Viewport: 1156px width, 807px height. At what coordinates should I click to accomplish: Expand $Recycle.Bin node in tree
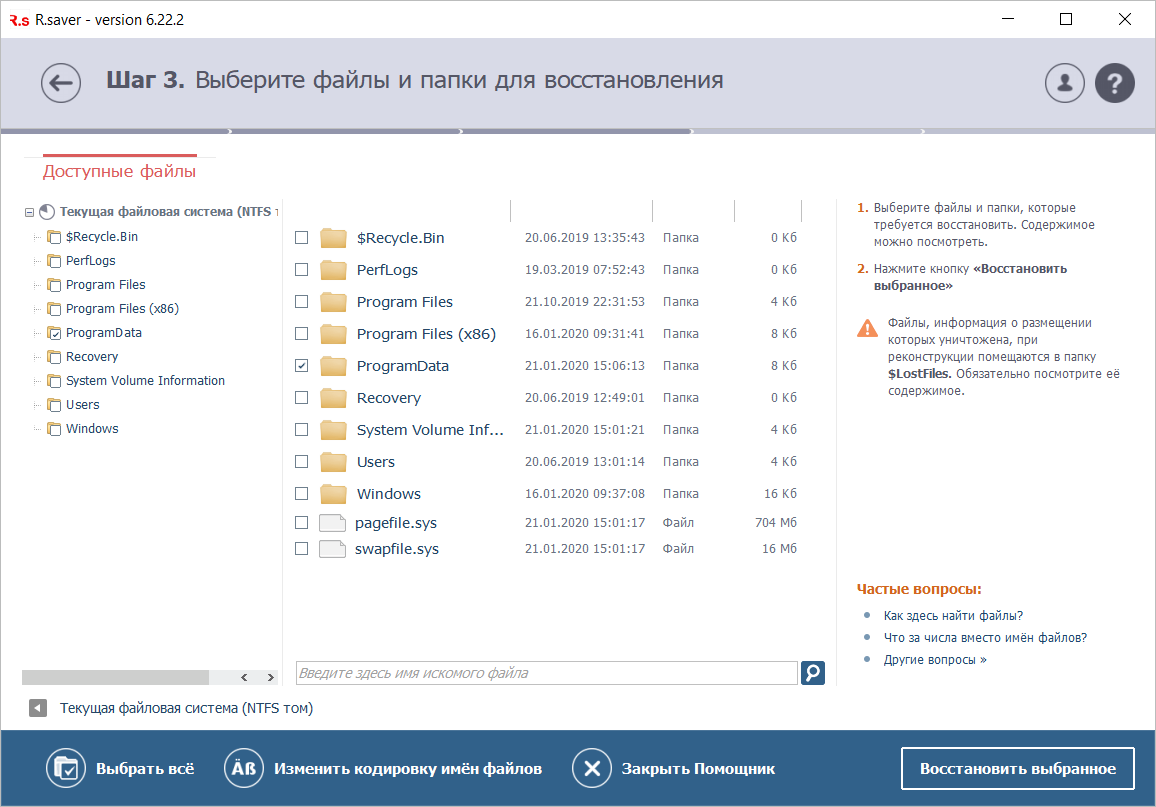point(37,237)
